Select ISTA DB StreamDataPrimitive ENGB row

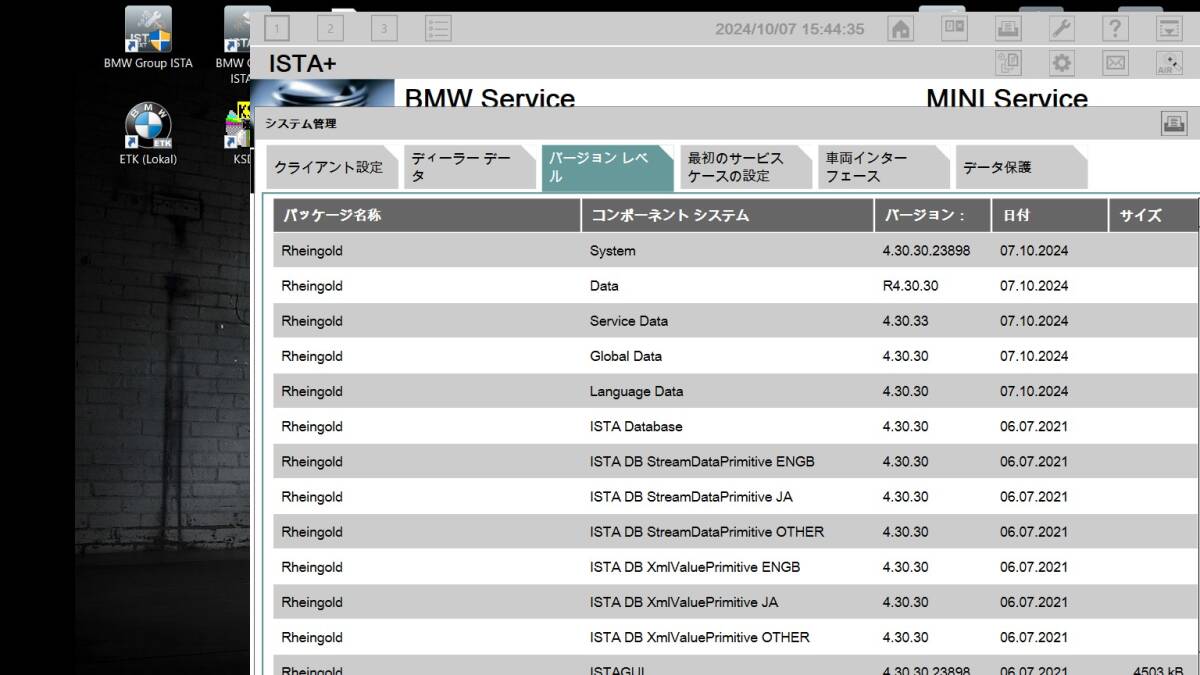(736, 461)
